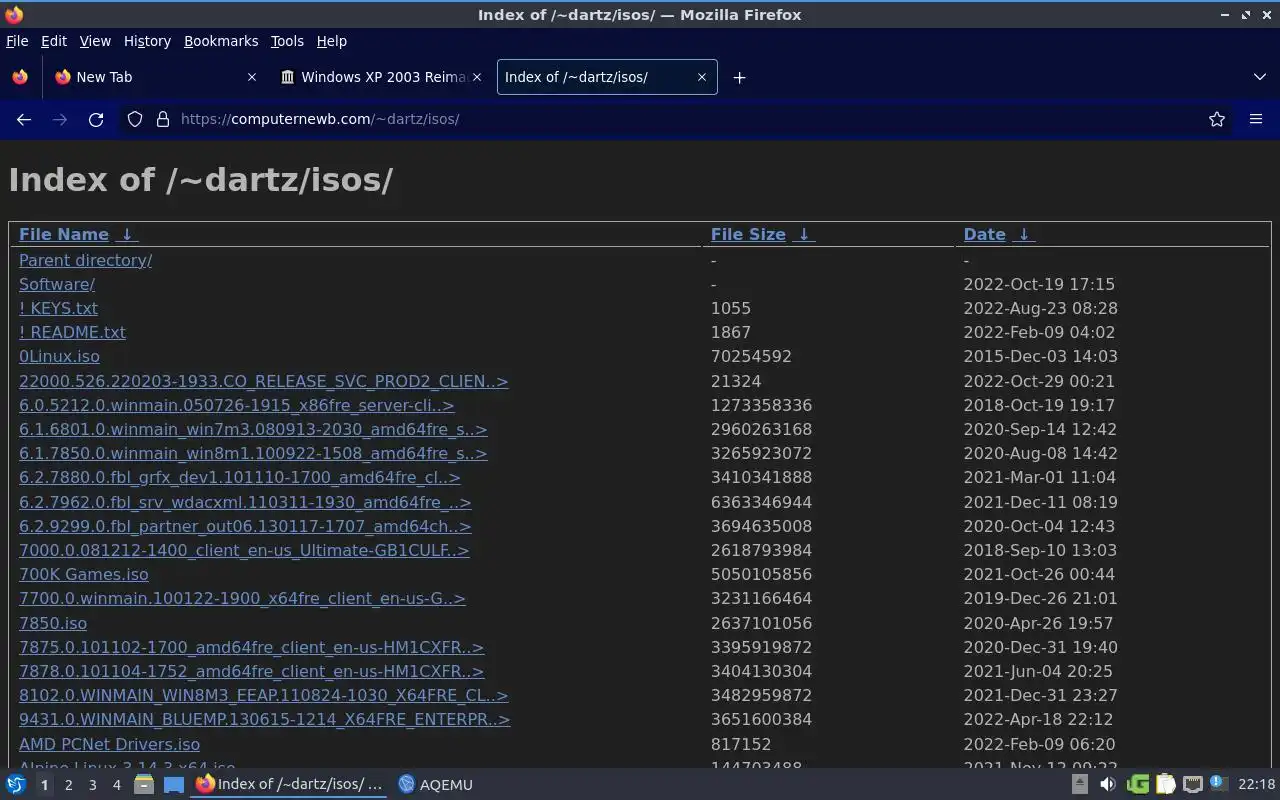Open the tracking protection shield icon
This screenshot has width=1280, height=800.
tap(135, 119)
